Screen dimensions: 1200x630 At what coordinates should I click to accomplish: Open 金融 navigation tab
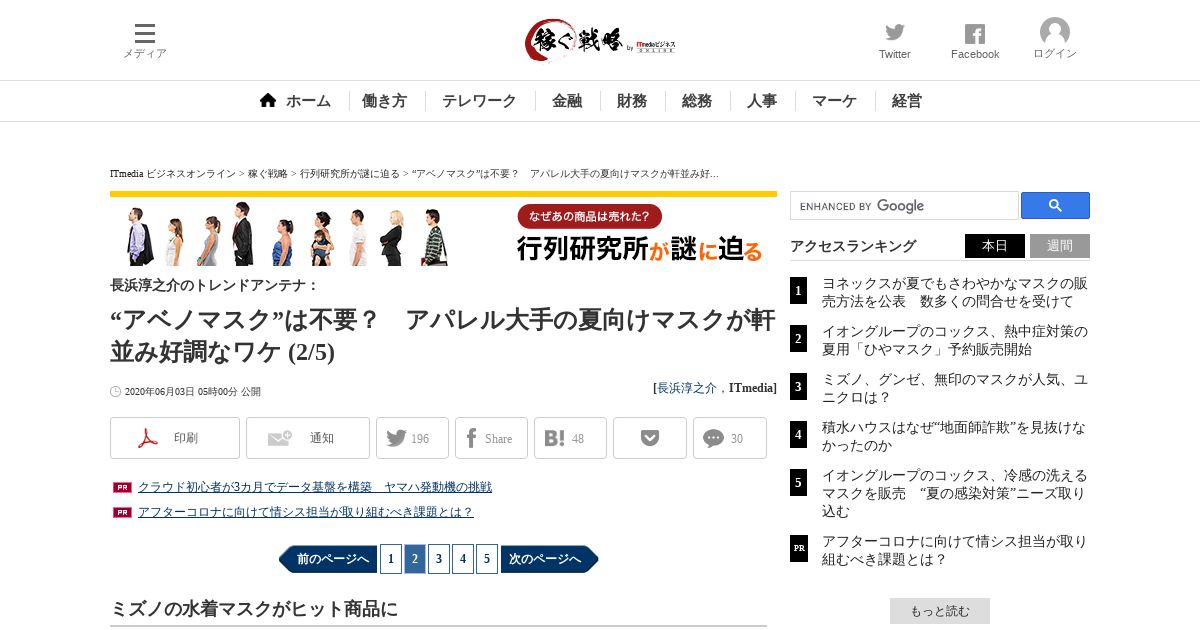coord(567,101)
